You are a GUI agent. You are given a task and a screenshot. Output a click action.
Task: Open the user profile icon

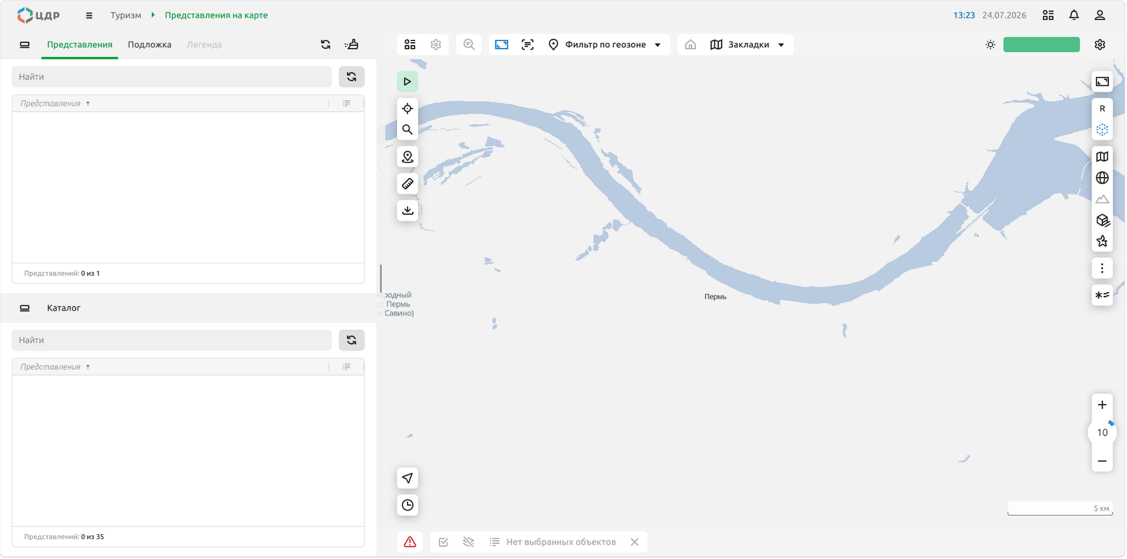point(1100,15)
